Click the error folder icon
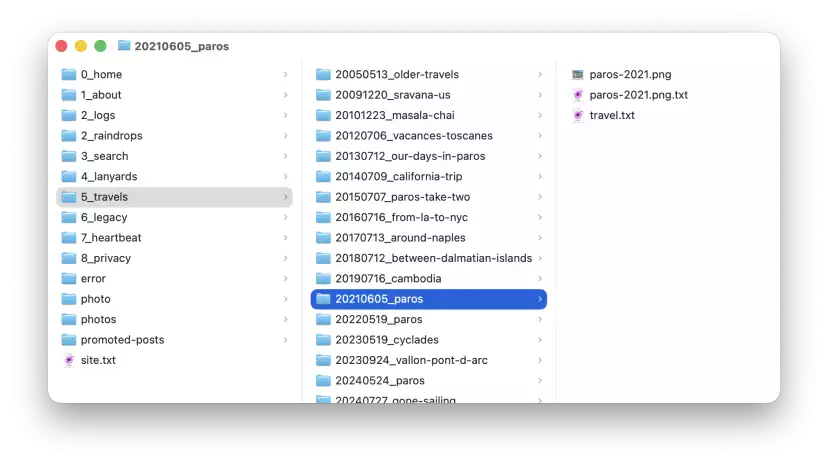Viewport: 828px width, 466px height. (x=69, y=278)
